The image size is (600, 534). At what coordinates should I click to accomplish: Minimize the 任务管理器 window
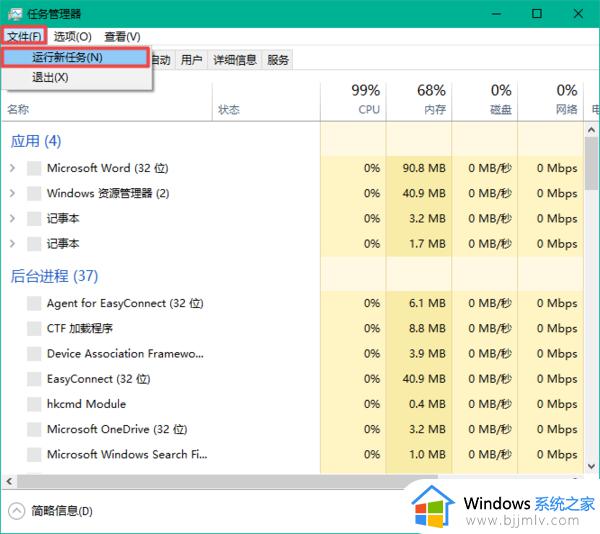click(496, 14)
